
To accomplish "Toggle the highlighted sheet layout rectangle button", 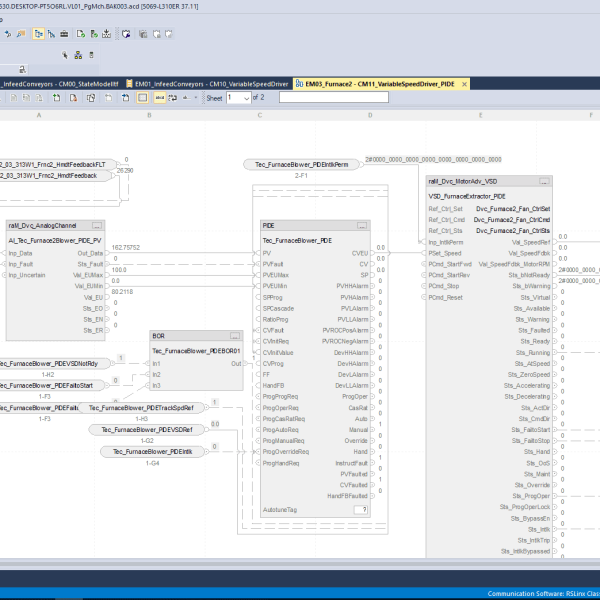I will coord(142,98).
